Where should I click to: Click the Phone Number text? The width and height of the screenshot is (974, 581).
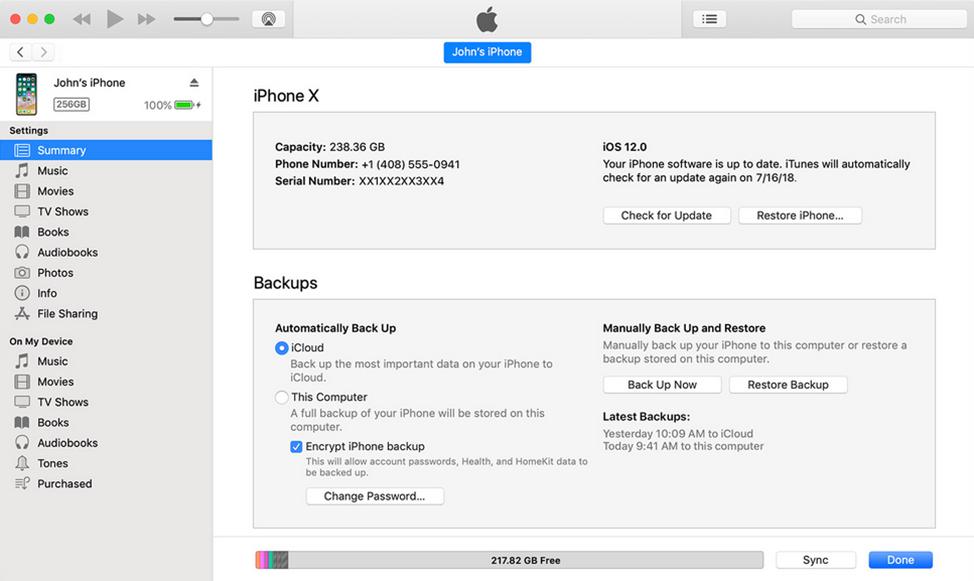tap(368, 164)
